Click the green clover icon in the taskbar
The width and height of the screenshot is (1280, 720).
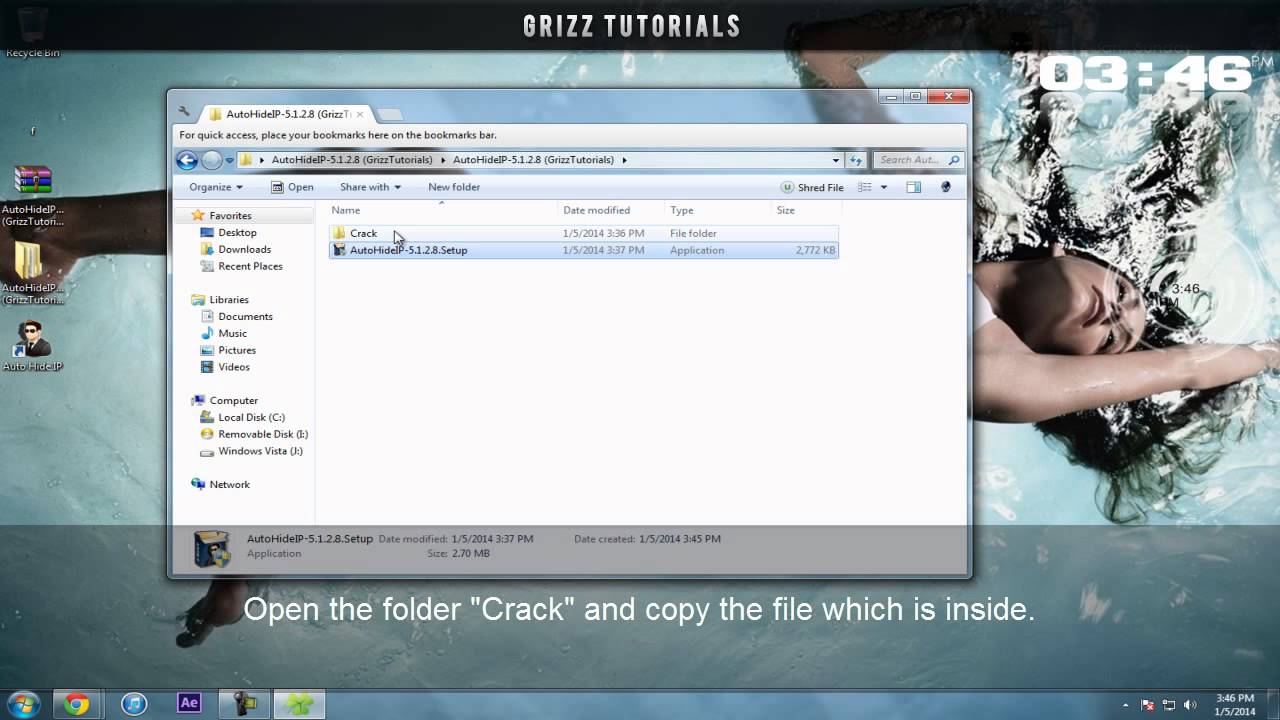tap(299, 704)
